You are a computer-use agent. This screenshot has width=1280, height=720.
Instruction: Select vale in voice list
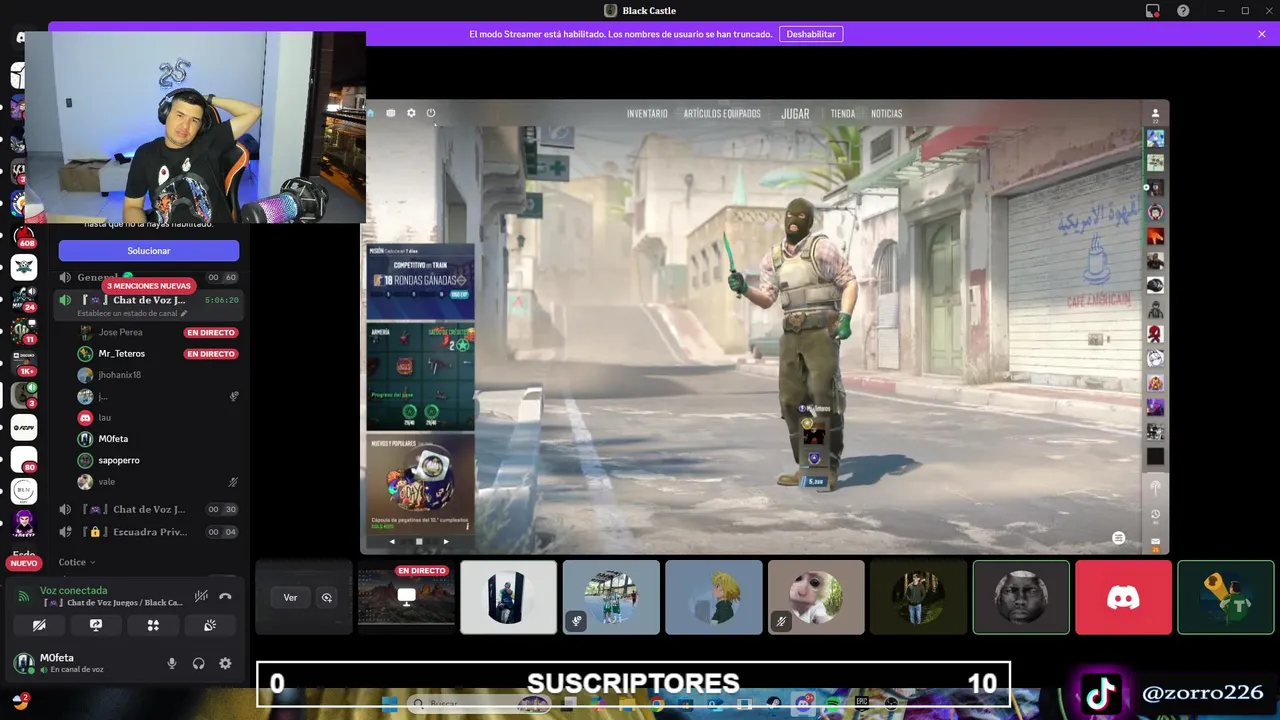click(x=158, y=482)
